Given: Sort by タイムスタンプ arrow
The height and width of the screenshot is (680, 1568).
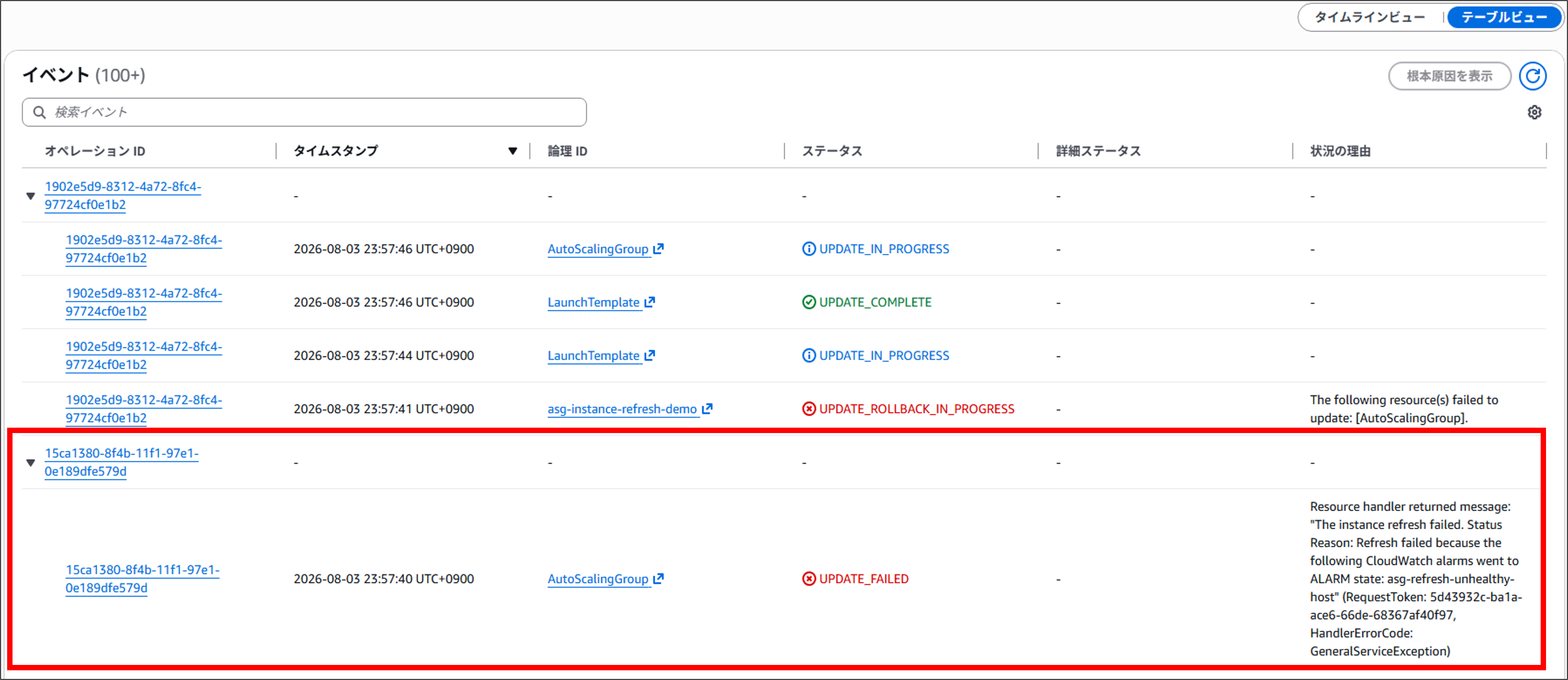Looking at the screenshot, I should (x=513, y=151).
